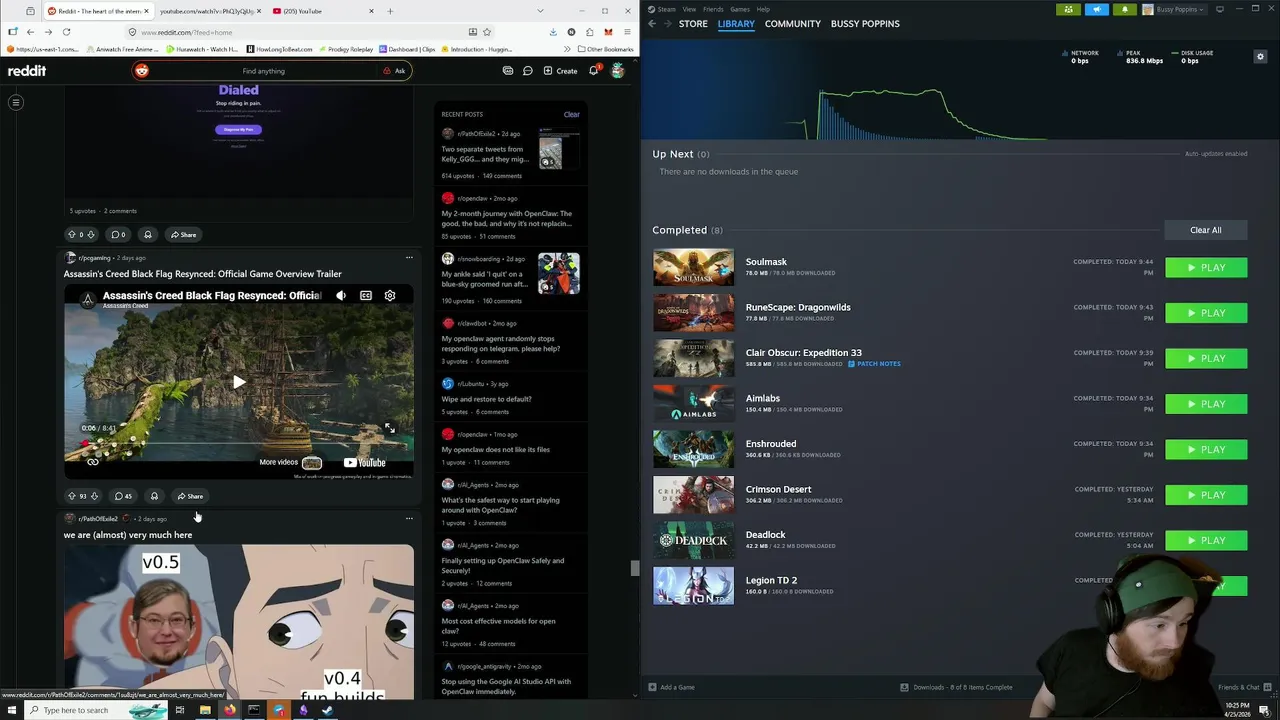Open Steam notifications bell
This screenshot has height=720, width=1280.
(x=1125, y=9)
